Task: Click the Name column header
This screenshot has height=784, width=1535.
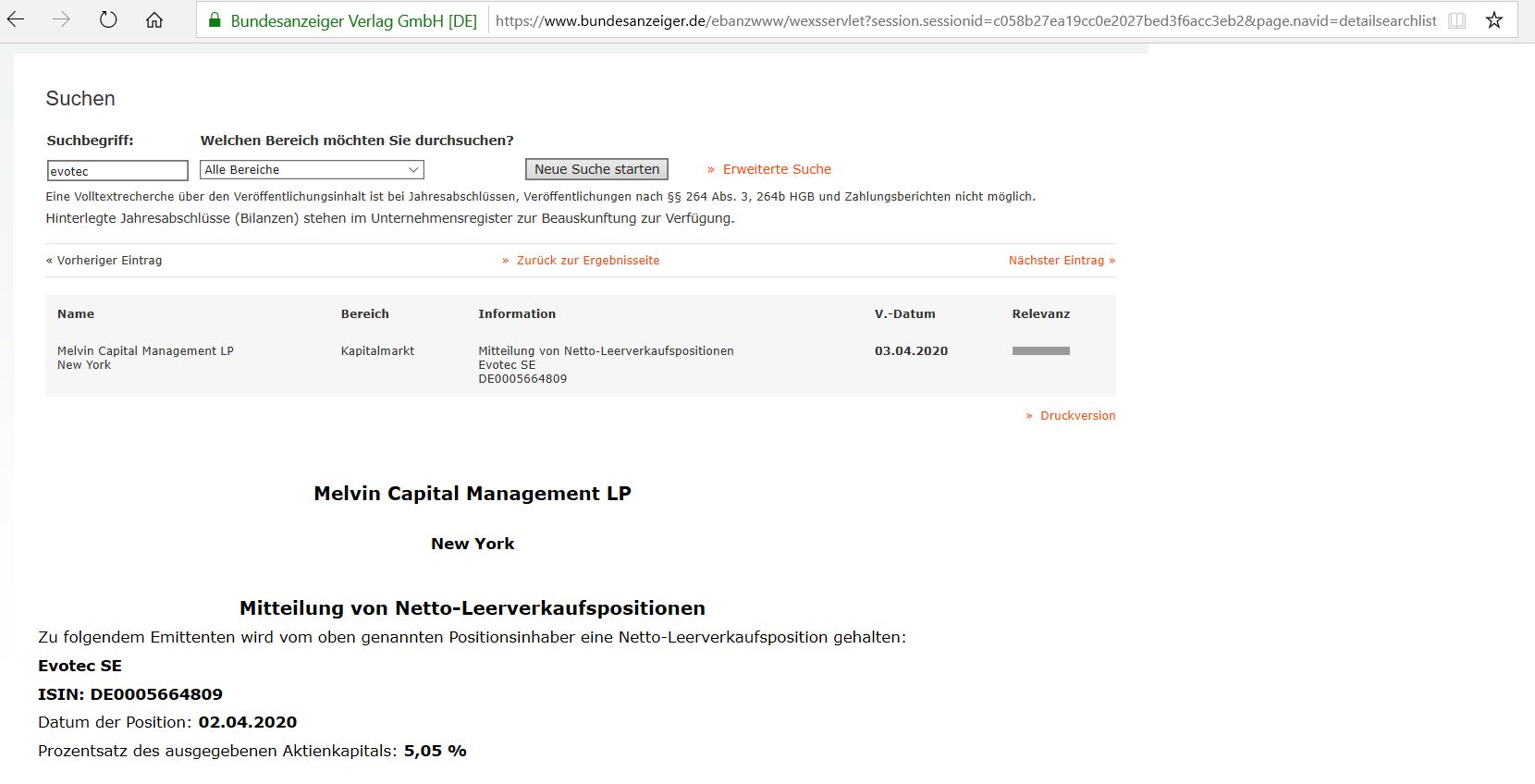Action: click(x=76, y=314)
